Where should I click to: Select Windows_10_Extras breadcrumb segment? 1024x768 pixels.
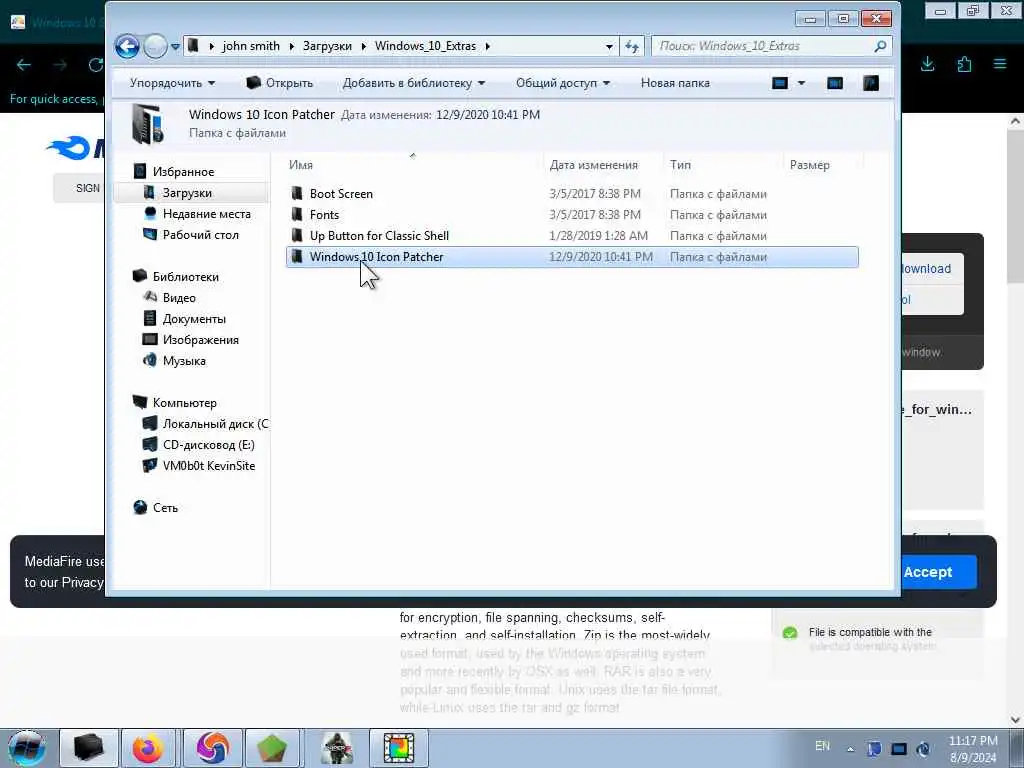click(425, 46)
